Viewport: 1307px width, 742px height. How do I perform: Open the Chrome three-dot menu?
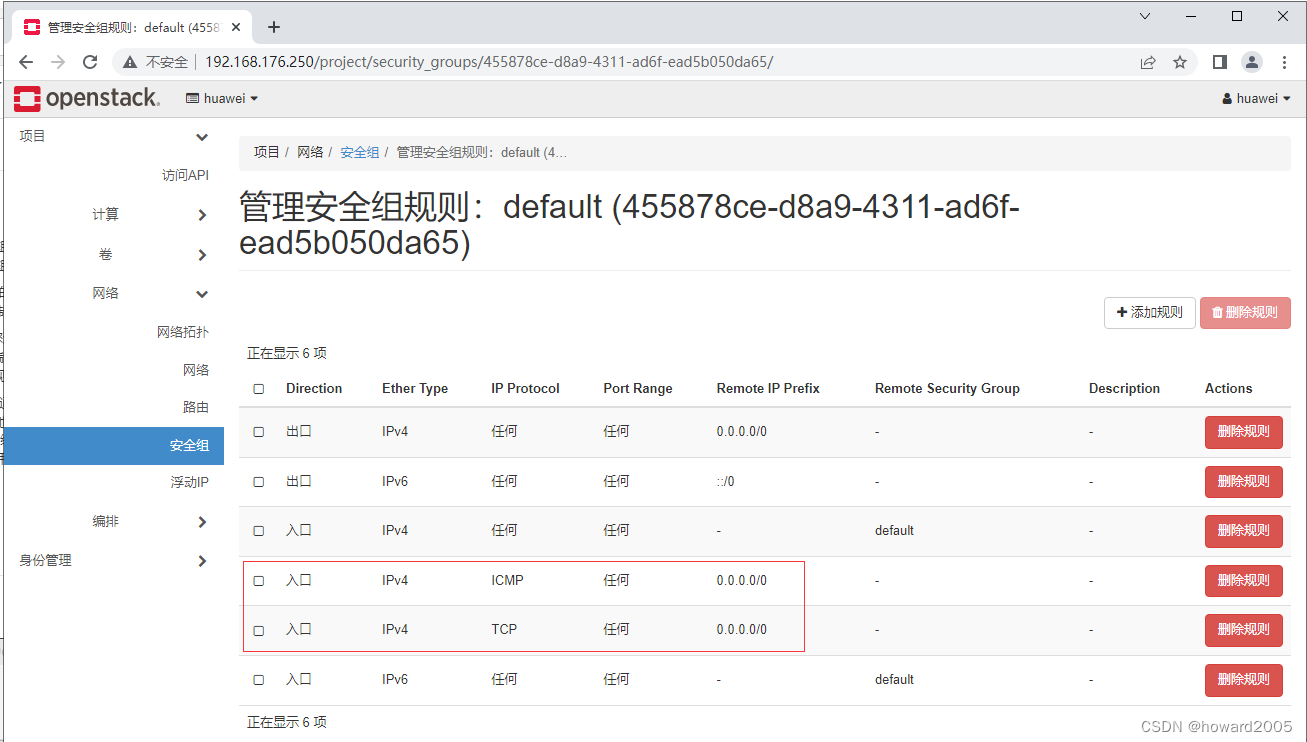click(1283, 62)
